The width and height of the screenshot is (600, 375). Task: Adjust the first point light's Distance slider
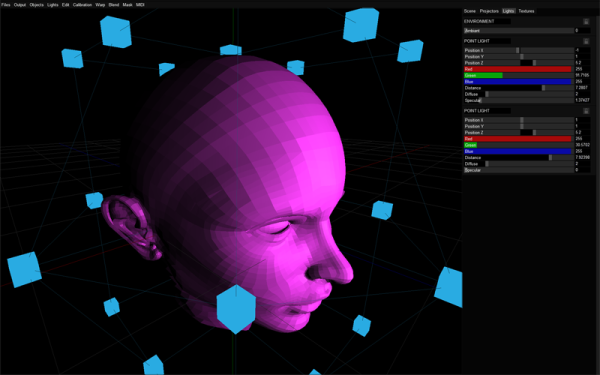tap(518, 88)
